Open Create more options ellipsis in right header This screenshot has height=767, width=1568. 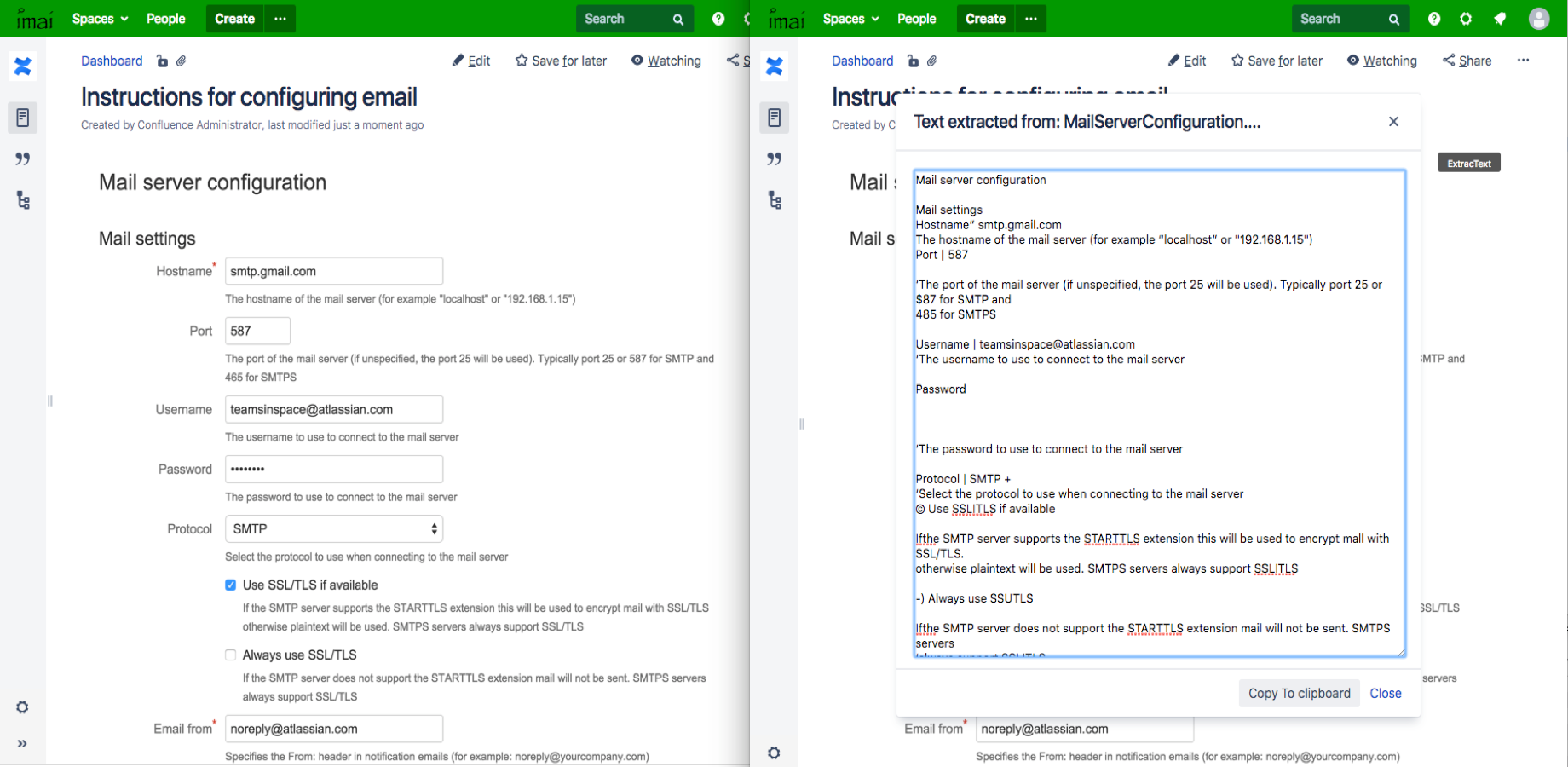pyautogui.click(x=1030, y=19)
